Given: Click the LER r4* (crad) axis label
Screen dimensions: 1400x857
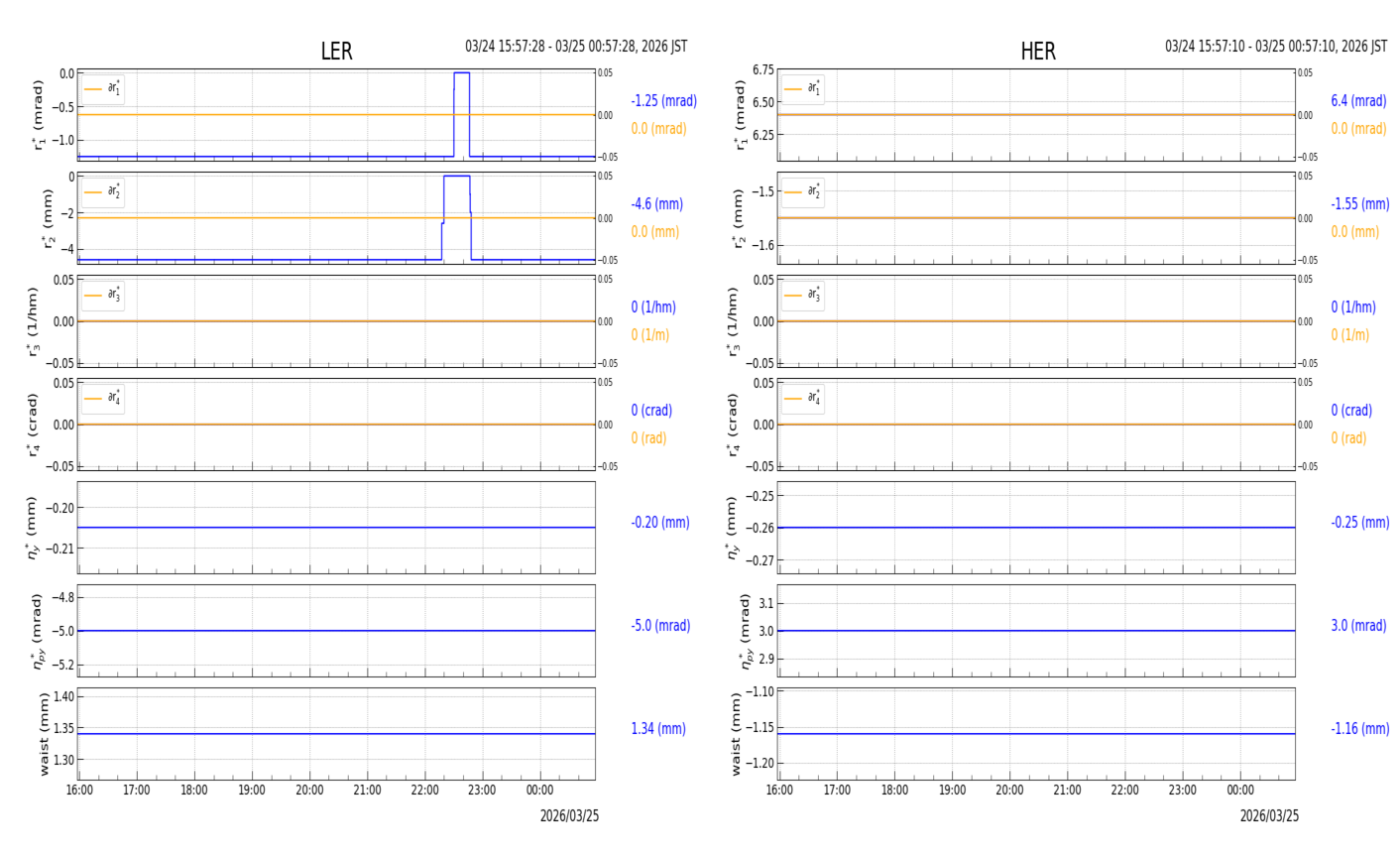Looking at the screenshot, I should point(32,425).
